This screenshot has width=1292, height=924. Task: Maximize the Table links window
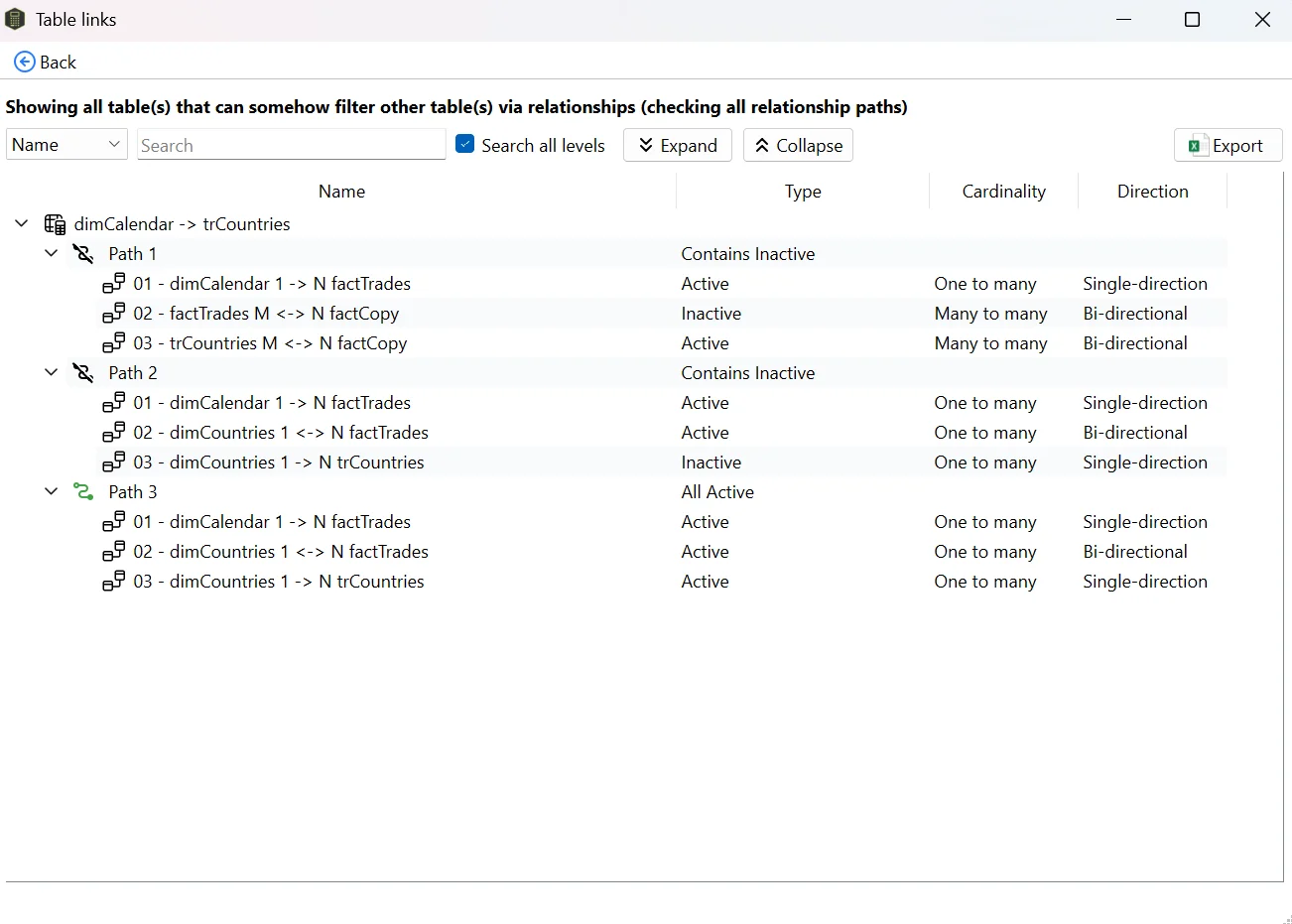point(1192,20)
